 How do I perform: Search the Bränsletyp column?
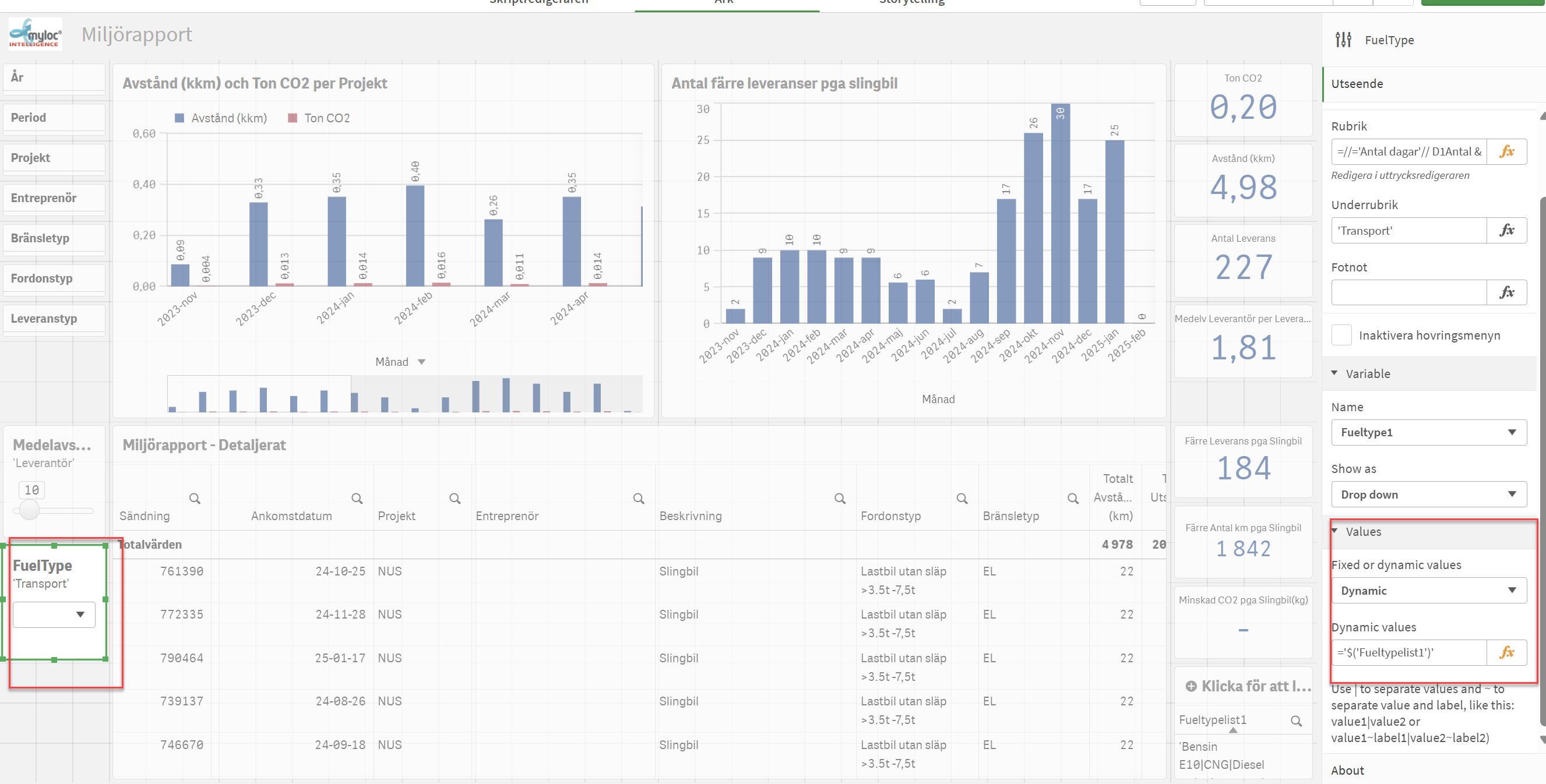pos(1072,498)
